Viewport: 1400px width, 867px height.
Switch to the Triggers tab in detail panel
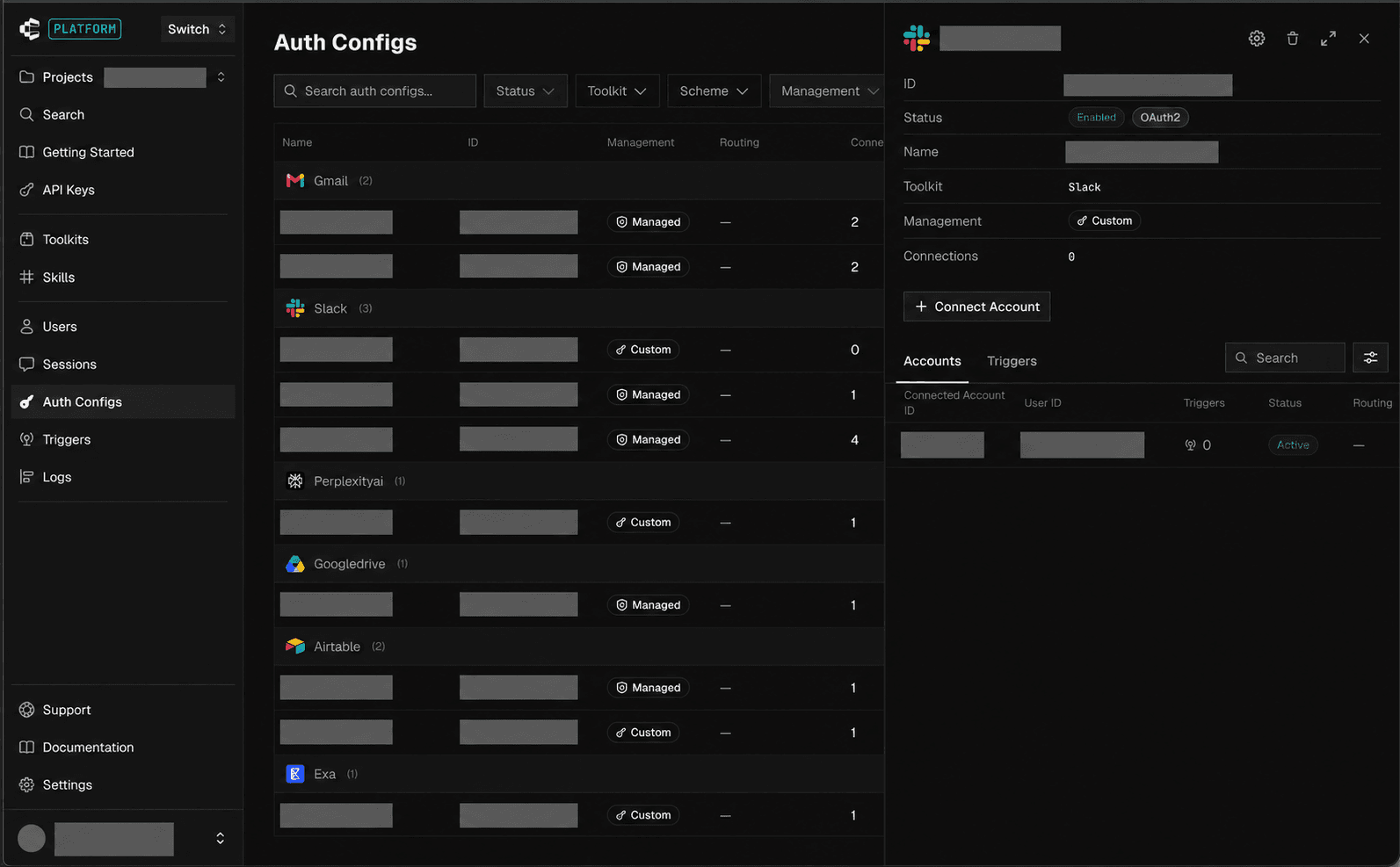(x=1012, y=361)
